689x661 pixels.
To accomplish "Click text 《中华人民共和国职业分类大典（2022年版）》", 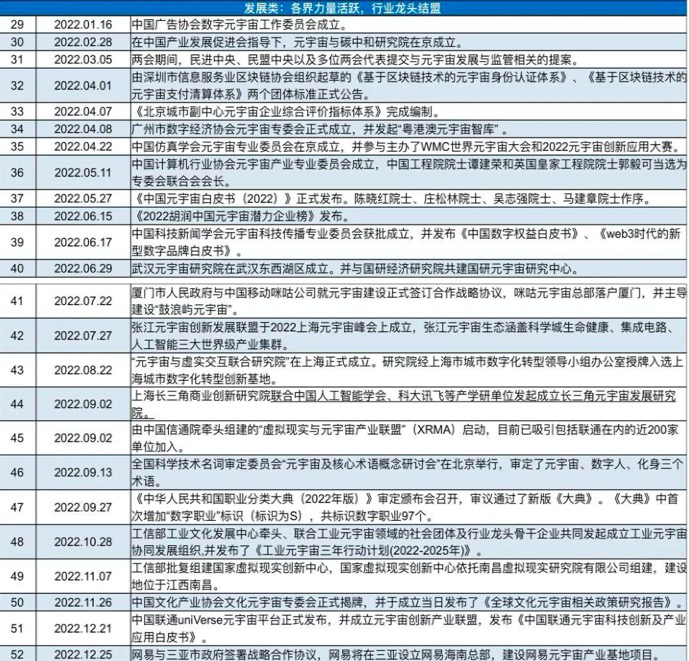I will (253, 499).
